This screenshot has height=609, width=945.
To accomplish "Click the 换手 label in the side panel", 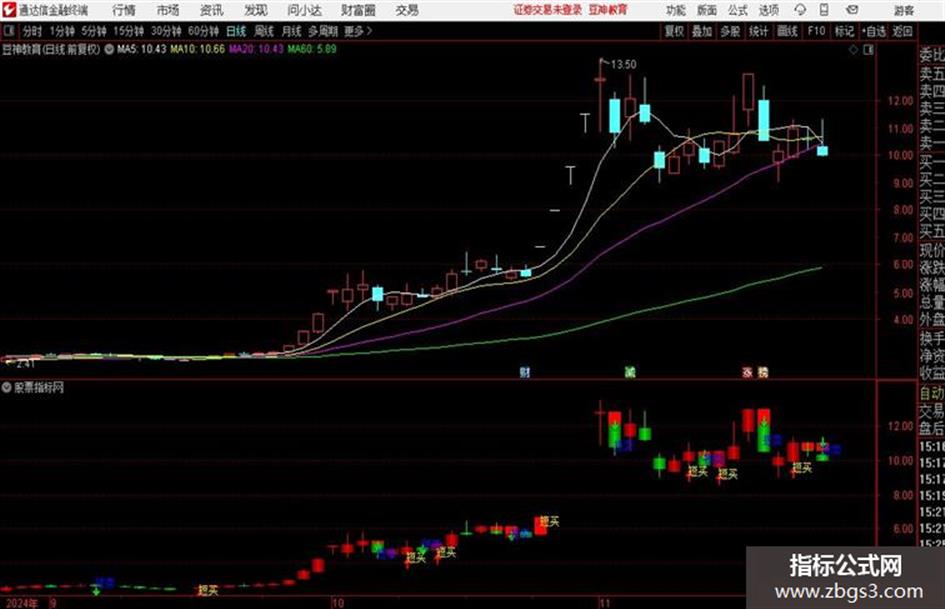I will pos(932,338).
